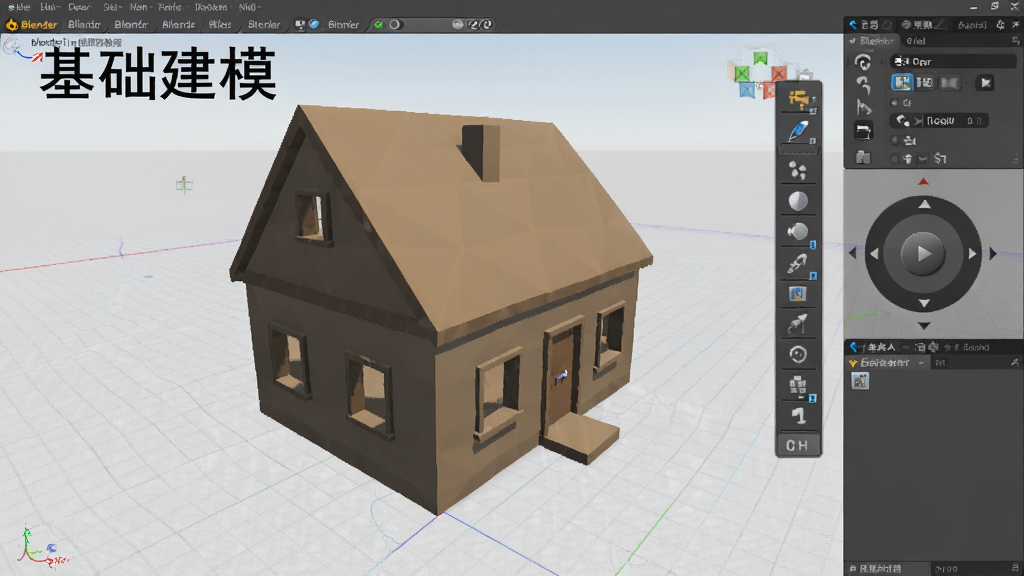Click the white up arrow on the navigation pad

(x=924, y=204)
